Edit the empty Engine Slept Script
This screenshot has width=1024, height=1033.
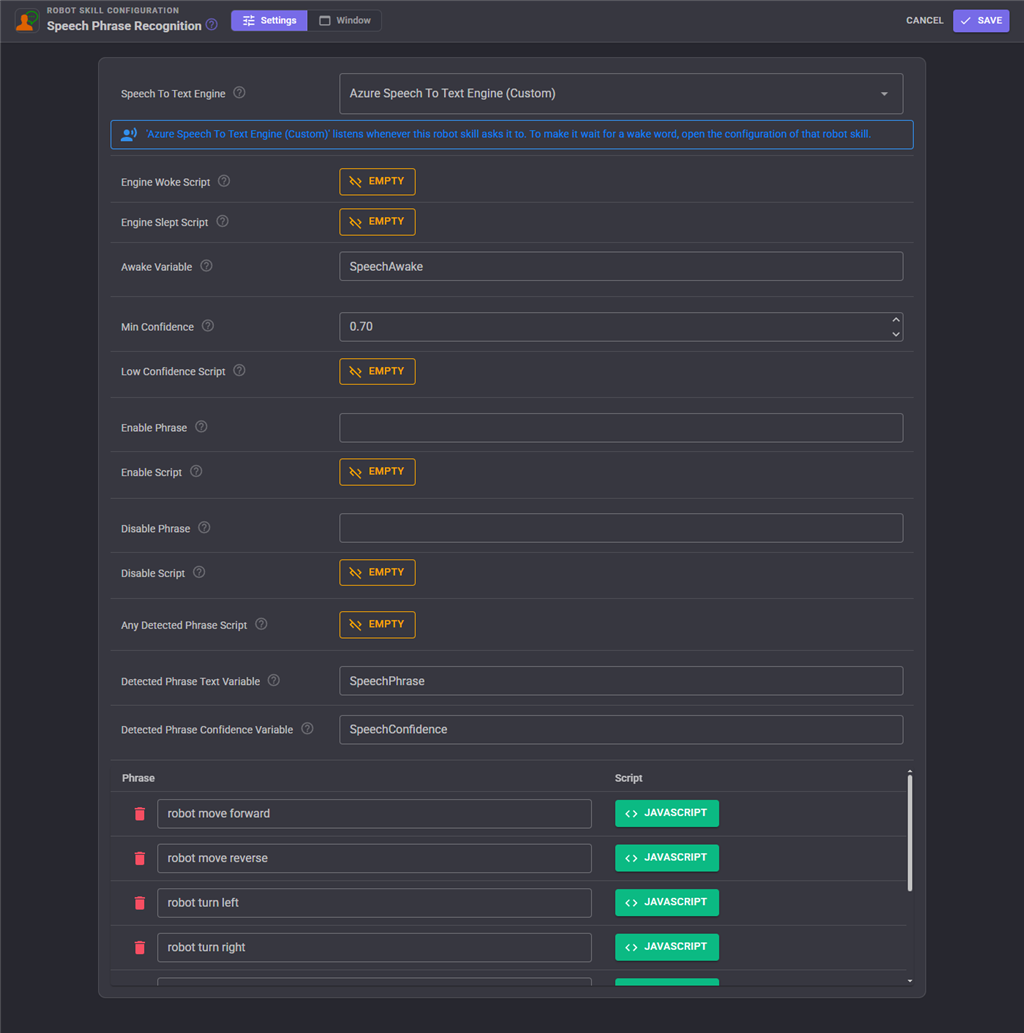[377, 221]
